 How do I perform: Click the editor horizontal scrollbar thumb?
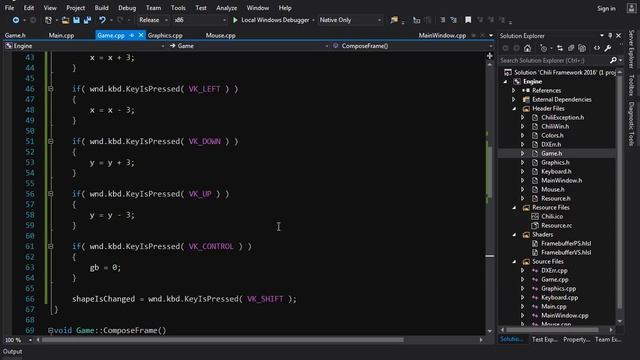tap(223, 340)
